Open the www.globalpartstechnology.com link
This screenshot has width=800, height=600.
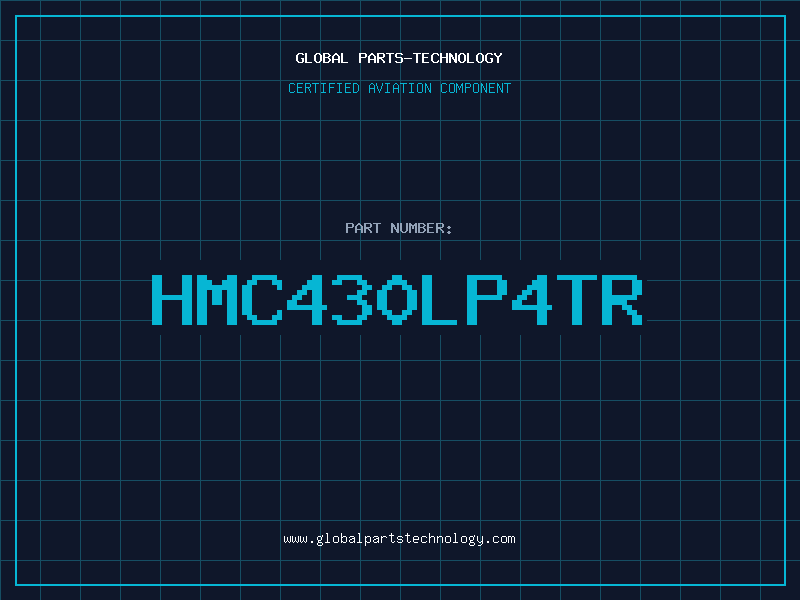click(x=399, y=539)
